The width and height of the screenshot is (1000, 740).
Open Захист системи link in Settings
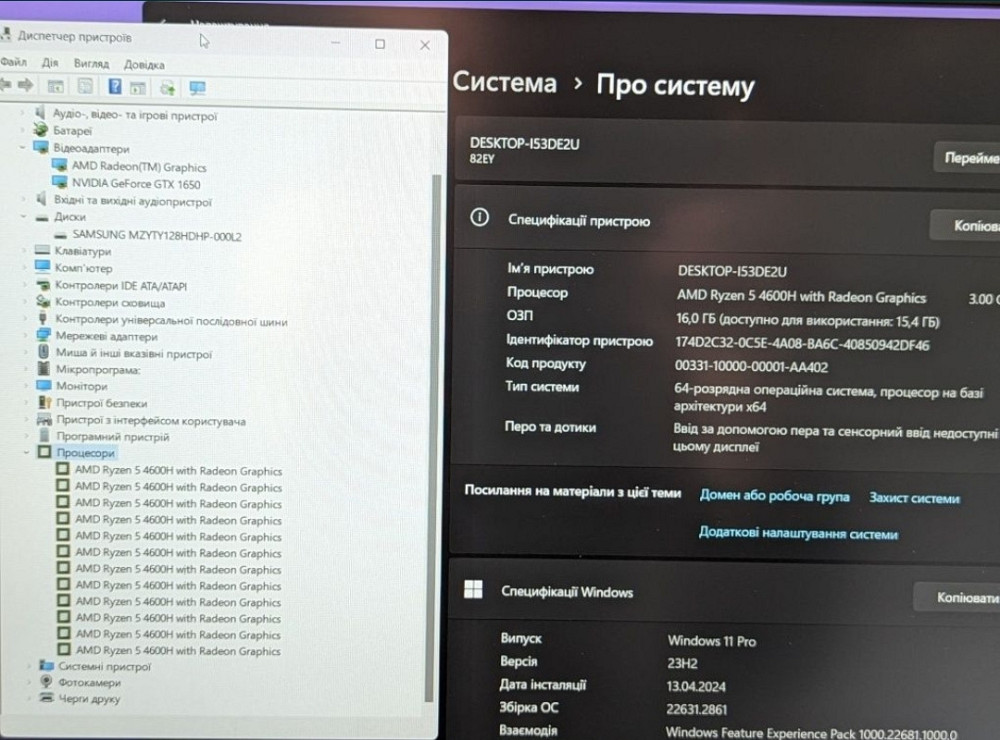pyautogui.click(x=913, y=497)
